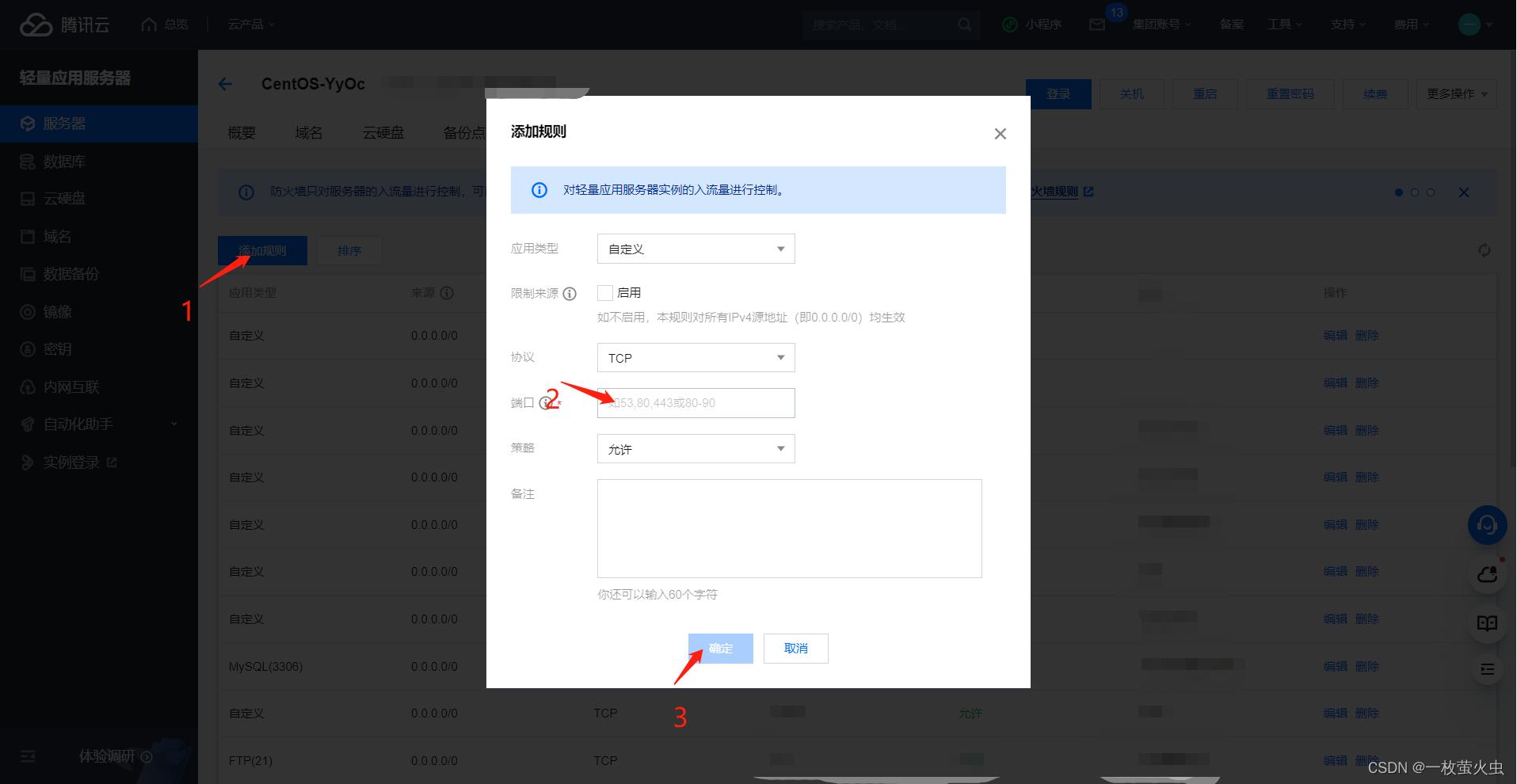Click 编辑 in the MySQL(3306) row
Screen dimensions: 1517x784
click(x=1336, y=666)
